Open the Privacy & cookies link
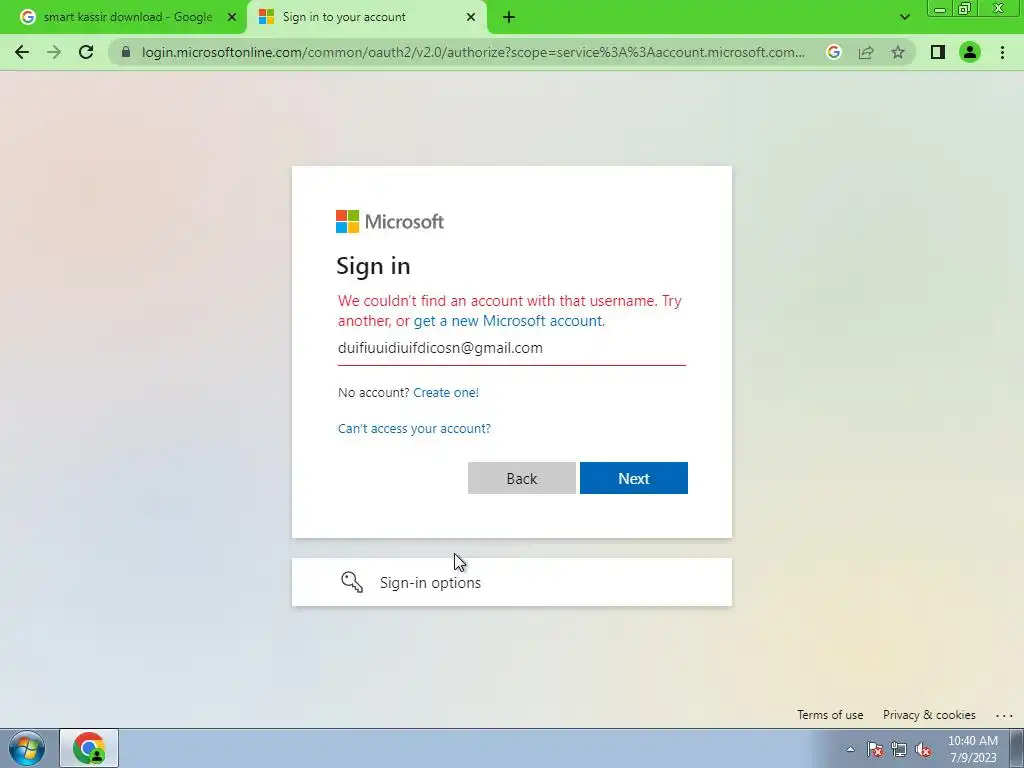This screenshot has height=768, width=1024. tap(929, 714)
